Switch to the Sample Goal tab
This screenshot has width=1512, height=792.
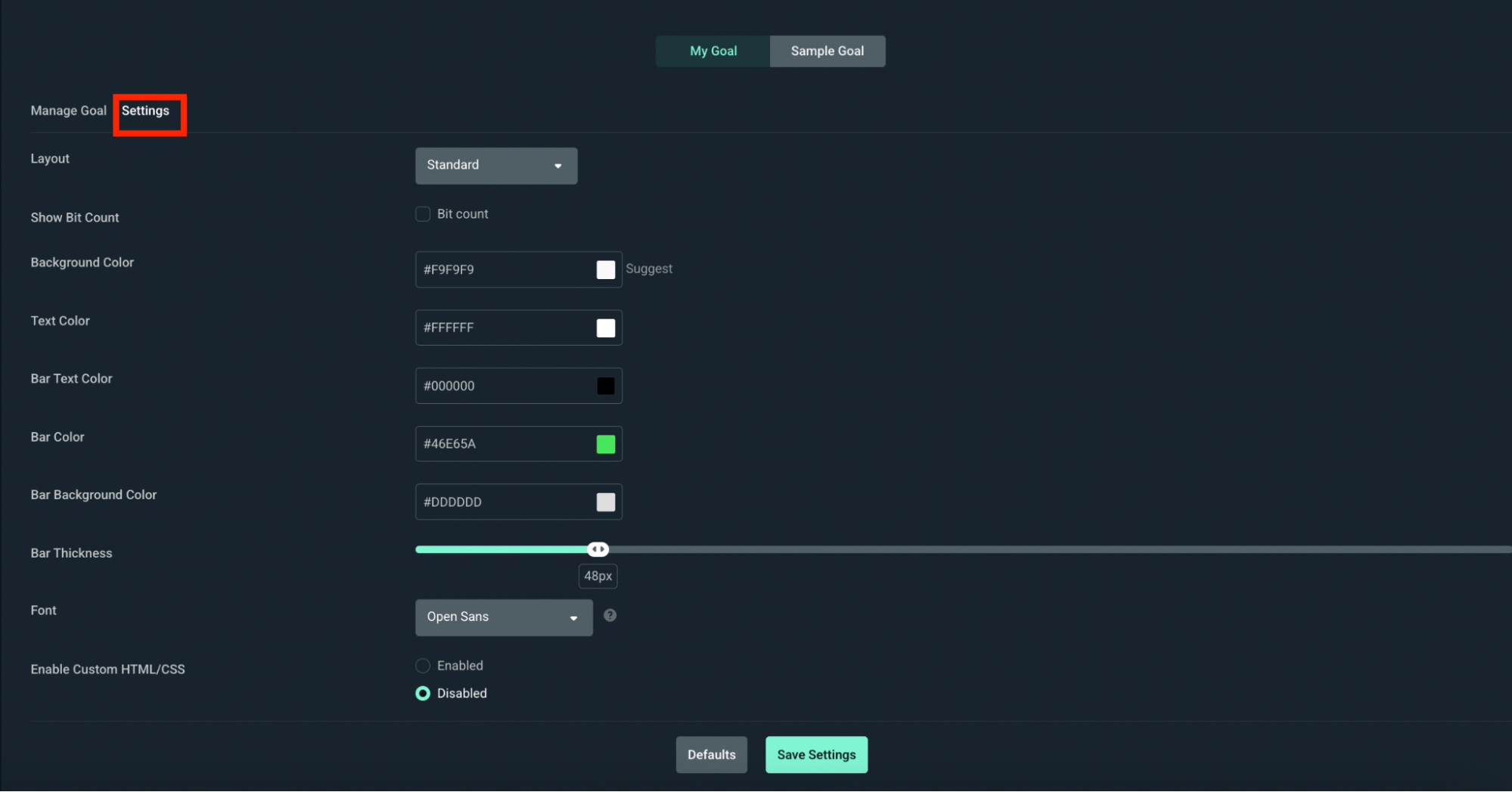(x=827, y=51)
